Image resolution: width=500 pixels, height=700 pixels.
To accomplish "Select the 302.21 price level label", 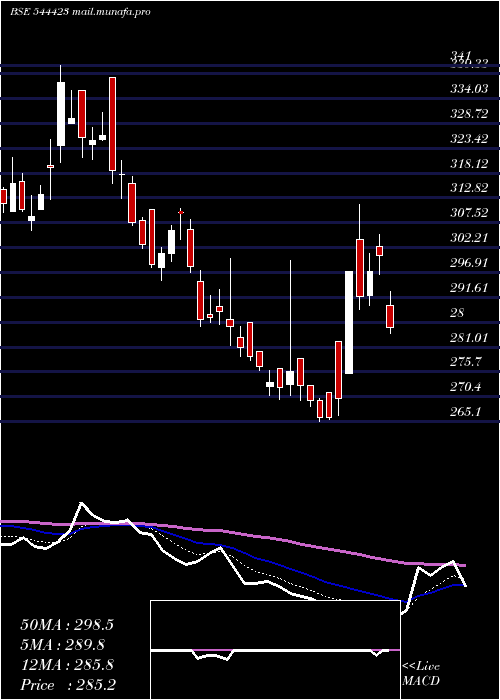I will 469,238.
